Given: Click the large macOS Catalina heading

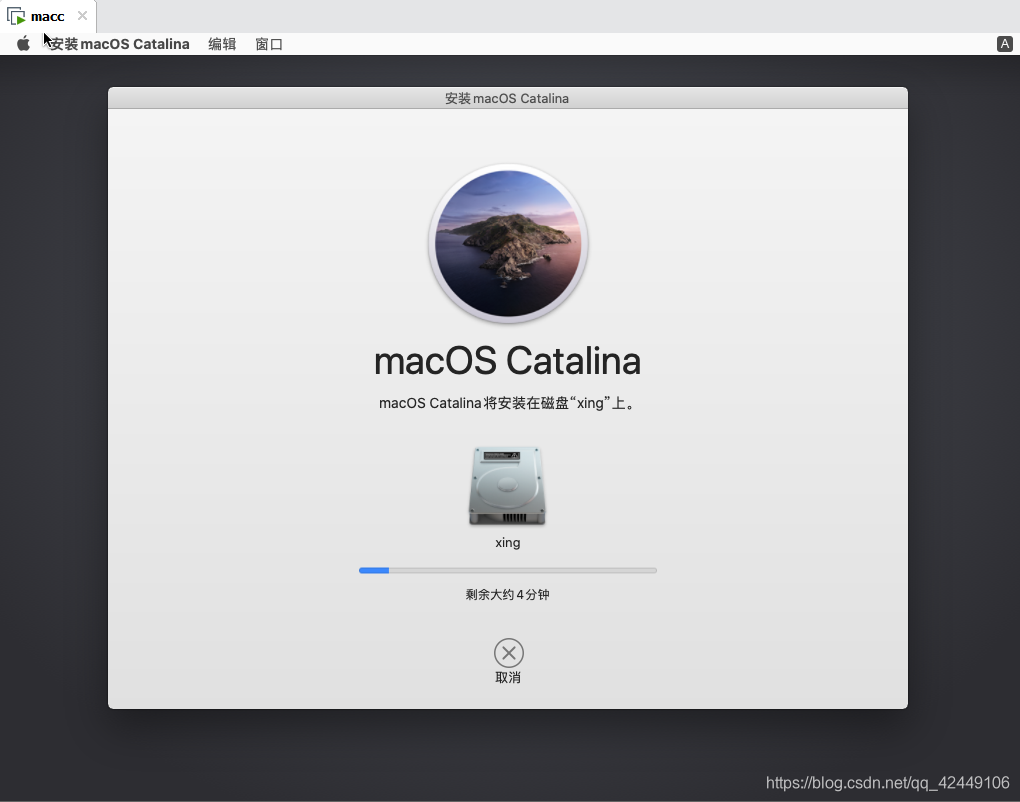Looking at the screenshot, I should click(507, 361).
